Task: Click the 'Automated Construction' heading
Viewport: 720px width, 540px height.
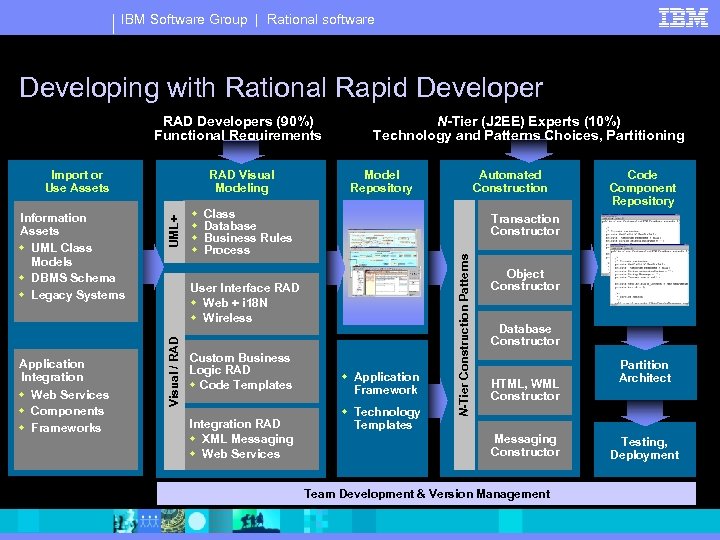Action: click(510, 181)
